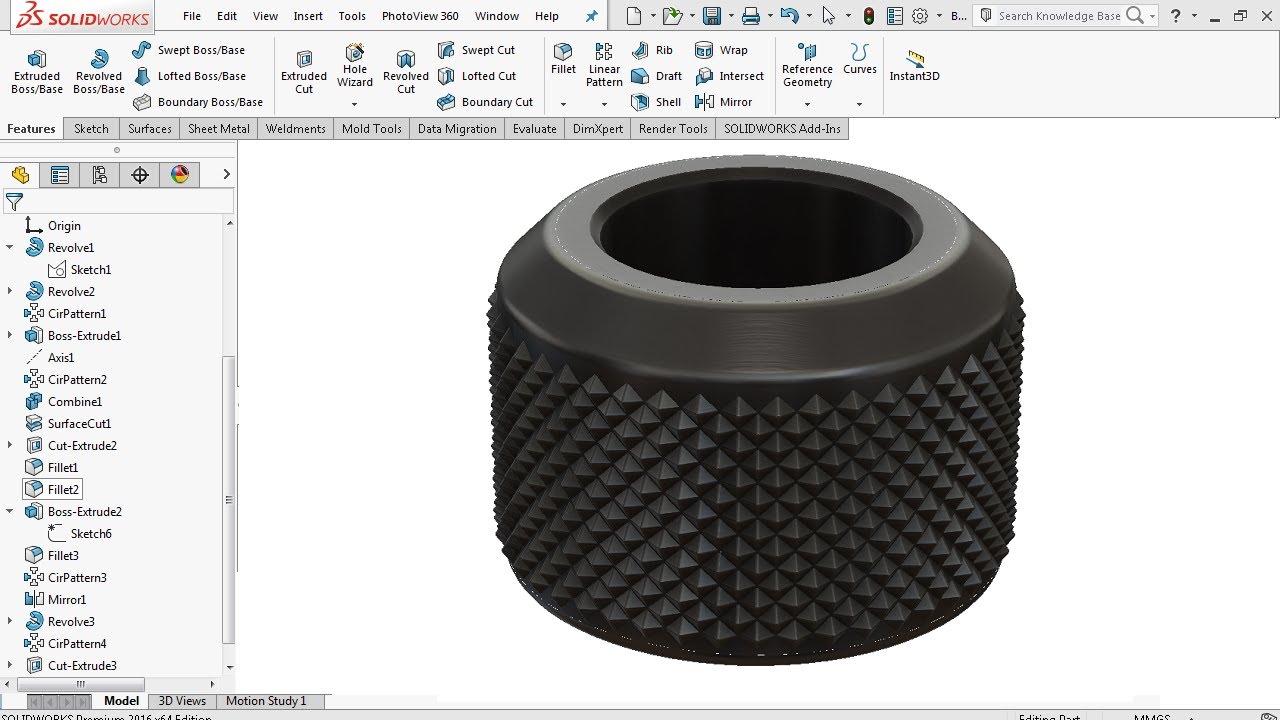Open the ConfigurationManager tab
The image size is (1280, 720).
pyautogui.click(x=100, y=175)
